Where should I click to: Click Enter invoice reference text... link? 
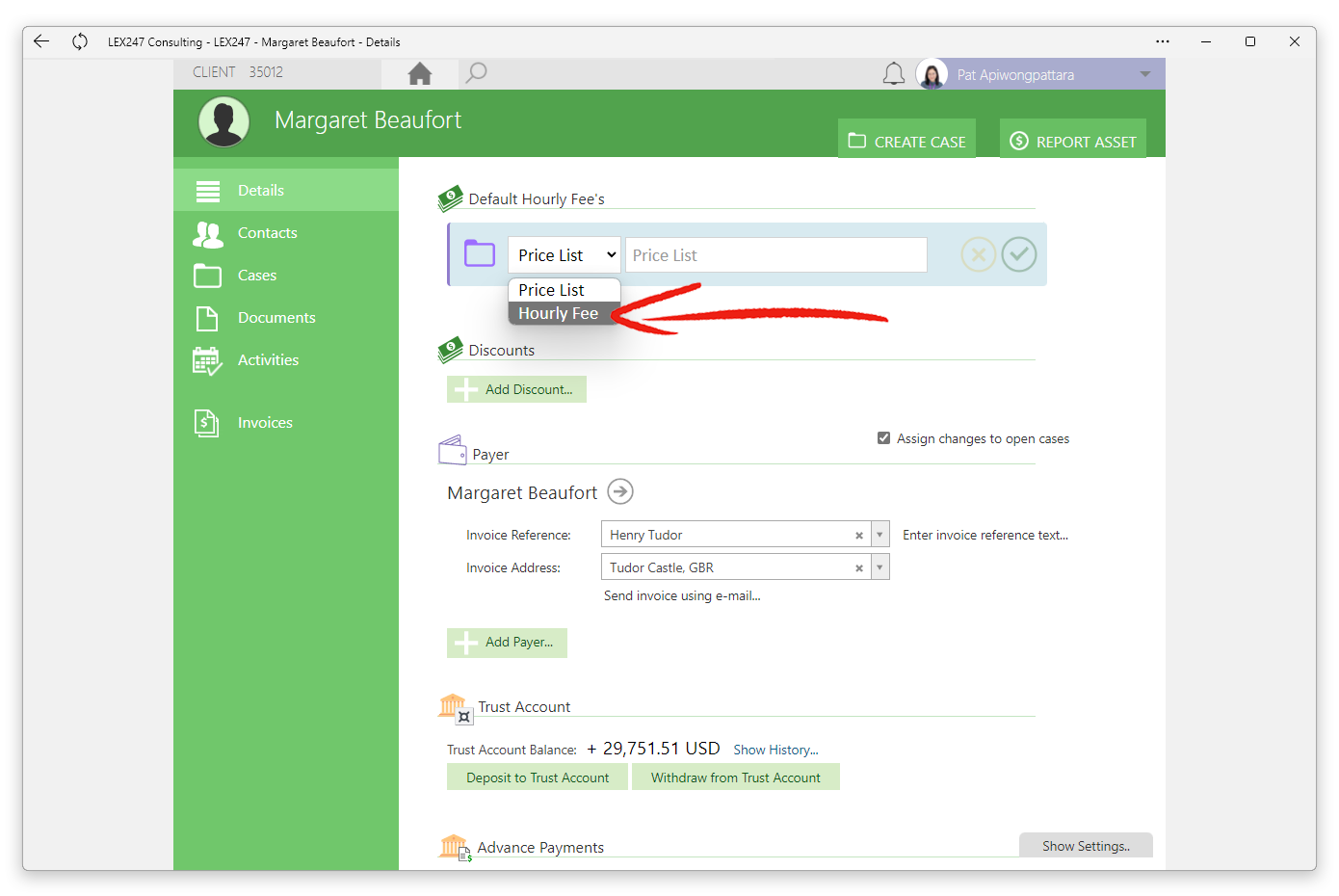[985, 535]
